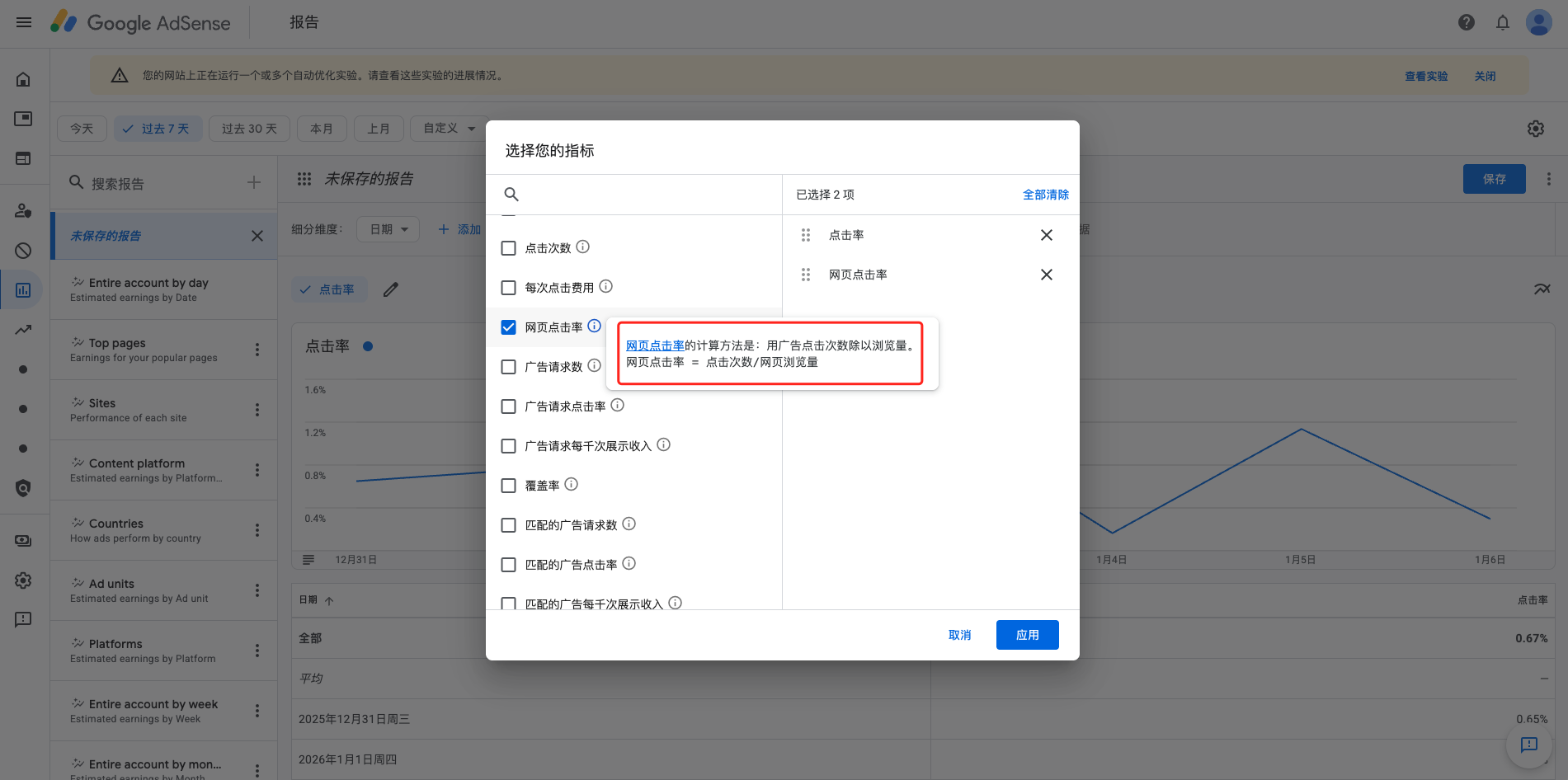
Task: Add a new report with plus icon
Action: click(x=254, y=182)
